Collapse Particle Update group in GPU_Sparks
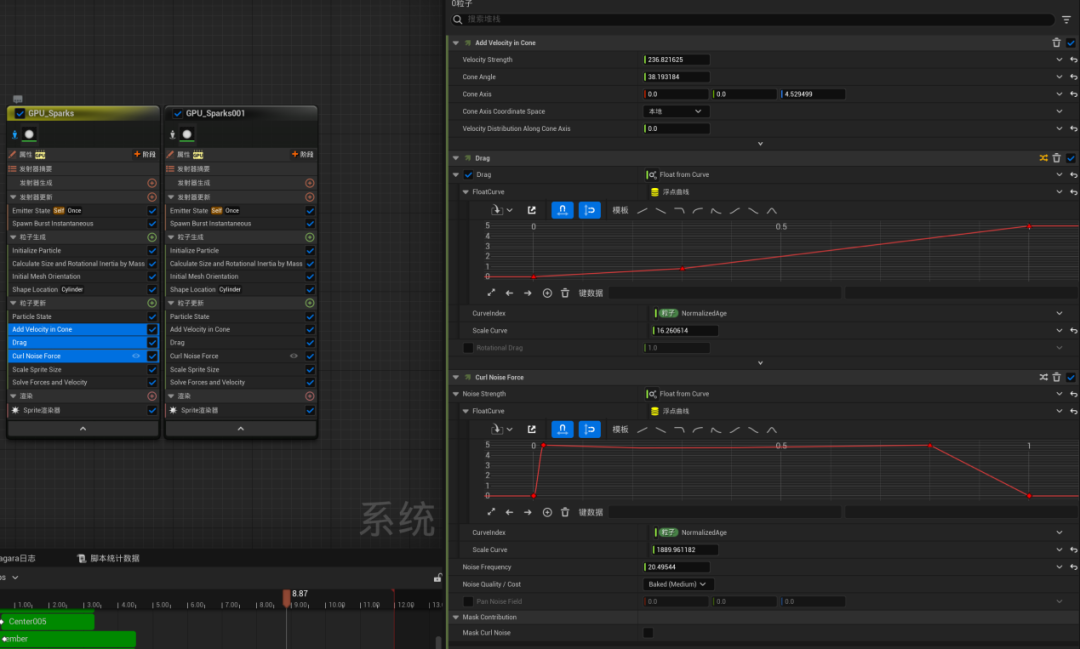Viewport: 1080px width, 649px height. tap(13, 303)
